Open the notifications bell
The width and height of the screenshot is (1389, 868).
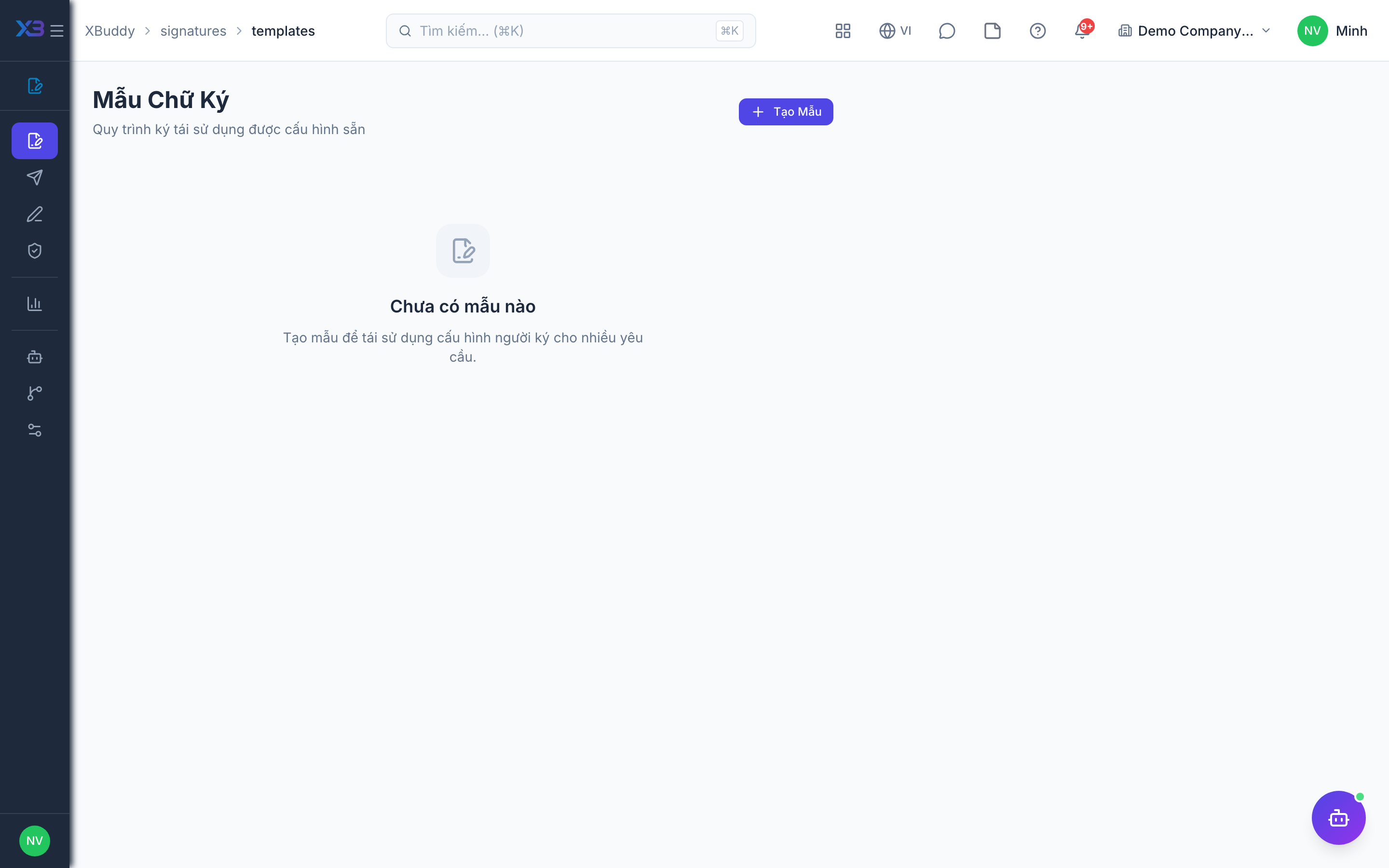[1082, 31]
